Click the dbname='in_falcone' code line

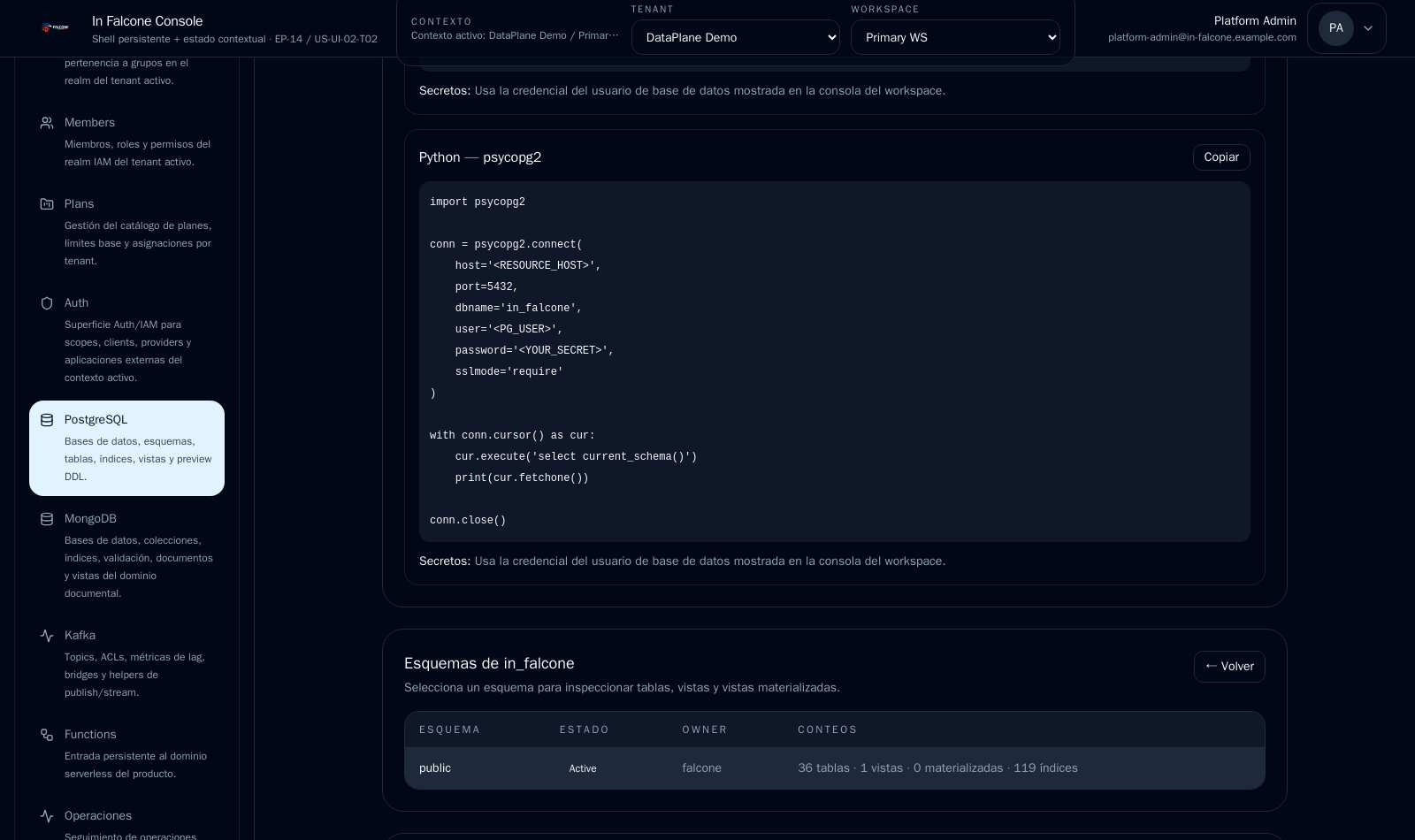519,309
